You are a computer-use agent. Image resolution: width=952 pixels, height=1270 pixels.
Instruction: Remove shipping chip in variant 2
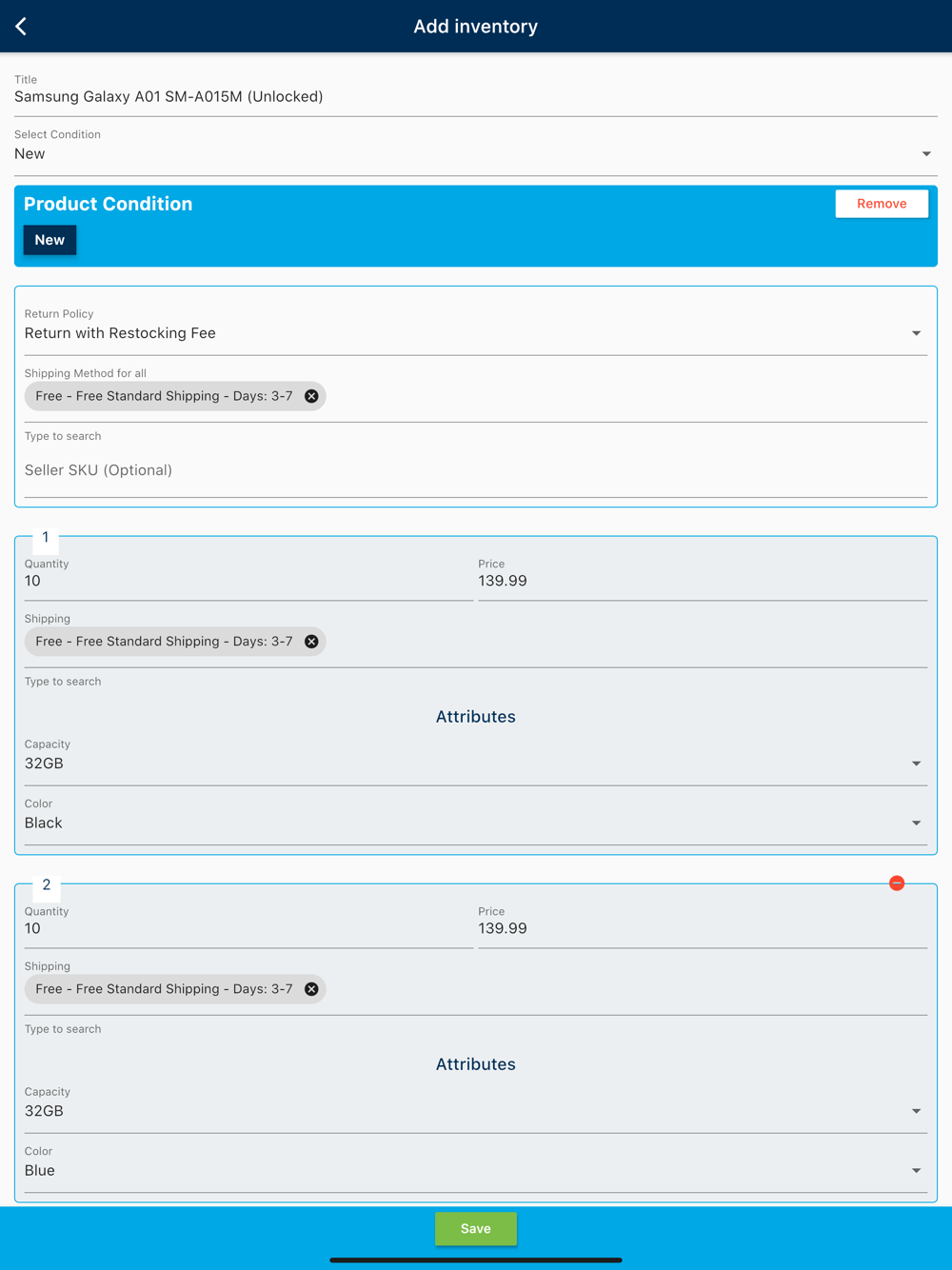311,989
